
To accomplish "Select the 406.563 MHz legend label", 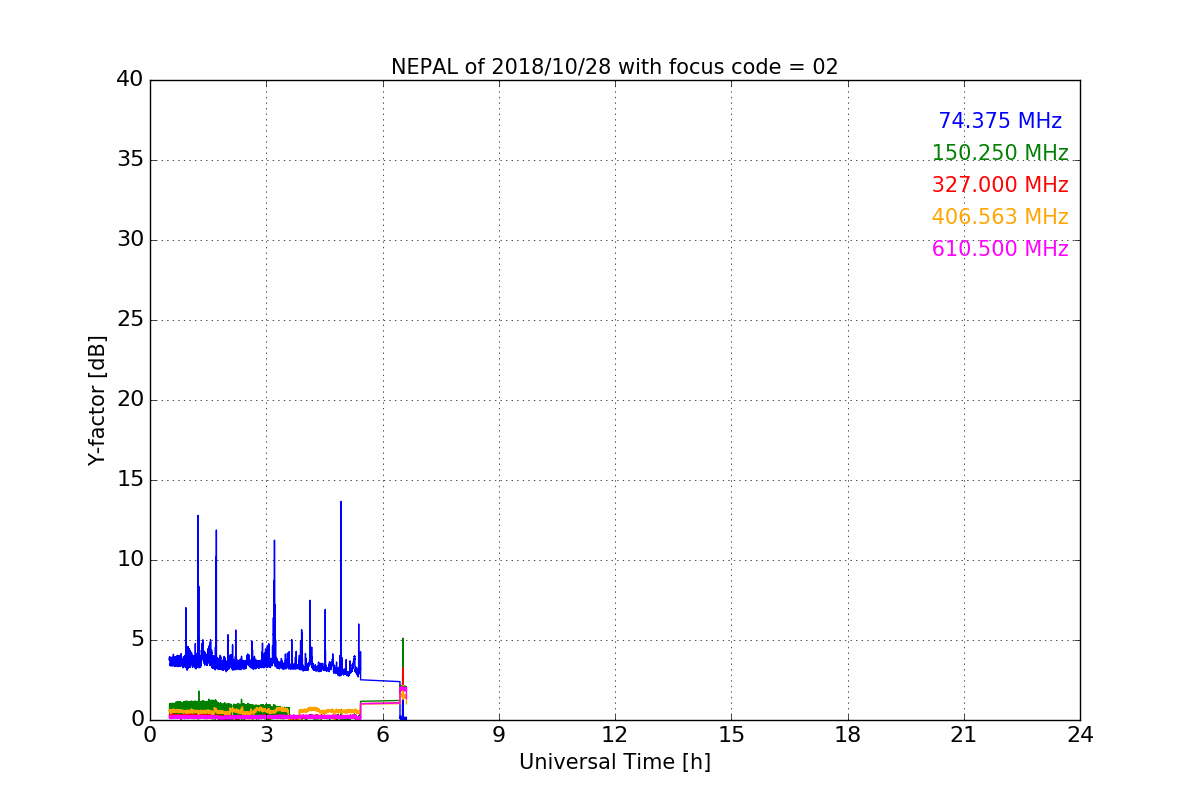I will click(x=1000, y=217).
